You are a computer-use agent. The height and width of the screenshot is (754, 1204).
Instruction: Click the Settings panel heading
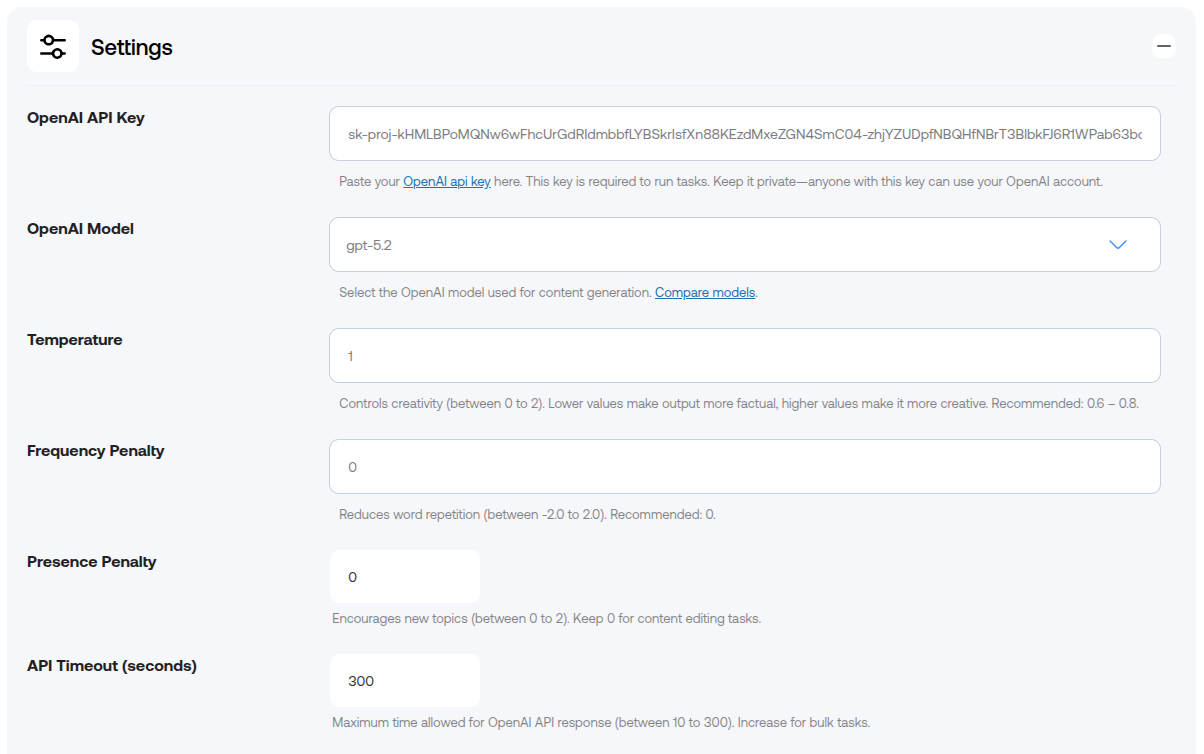click(x=131, y=46)
